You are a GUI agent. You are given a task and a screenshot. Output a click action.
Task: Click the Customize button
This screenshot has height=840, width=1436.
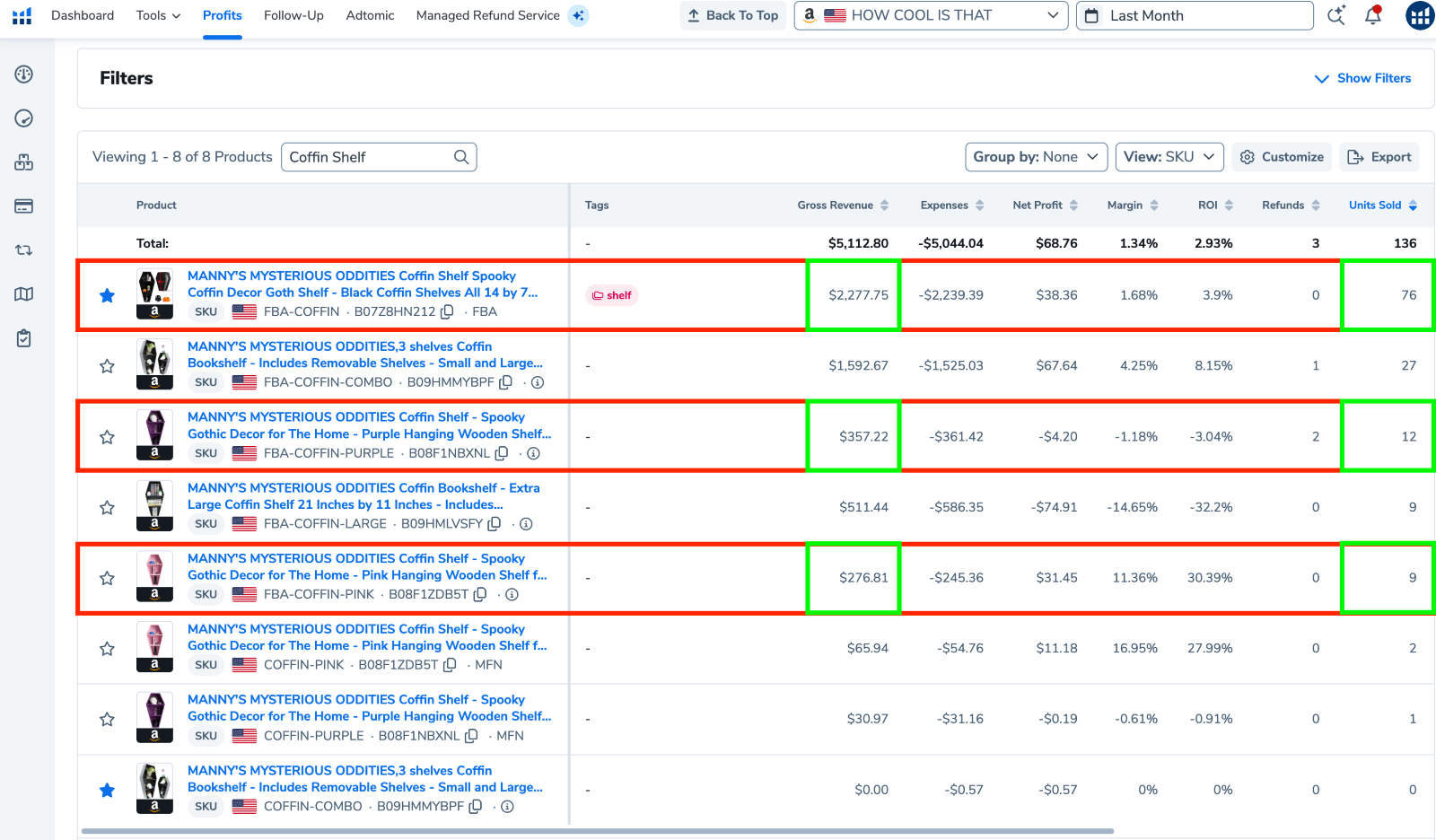pyautogui.click(x=1282, y=157)
